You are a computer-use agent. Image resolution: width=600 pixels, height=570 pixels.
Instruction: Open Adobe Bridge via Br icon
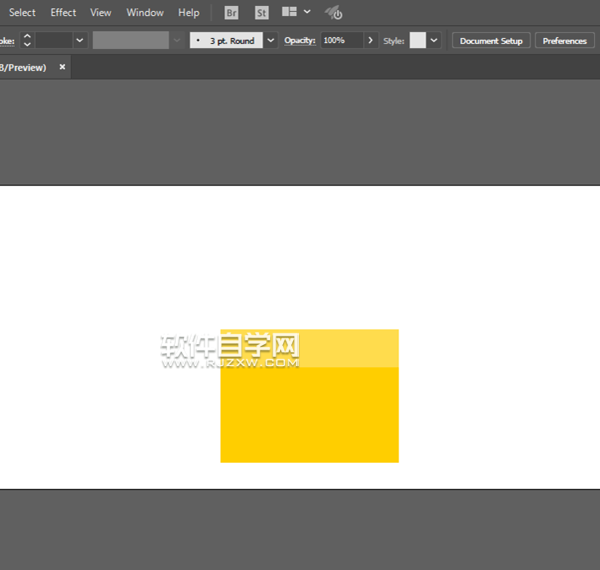pyautogui.click(x=231, y=13)
